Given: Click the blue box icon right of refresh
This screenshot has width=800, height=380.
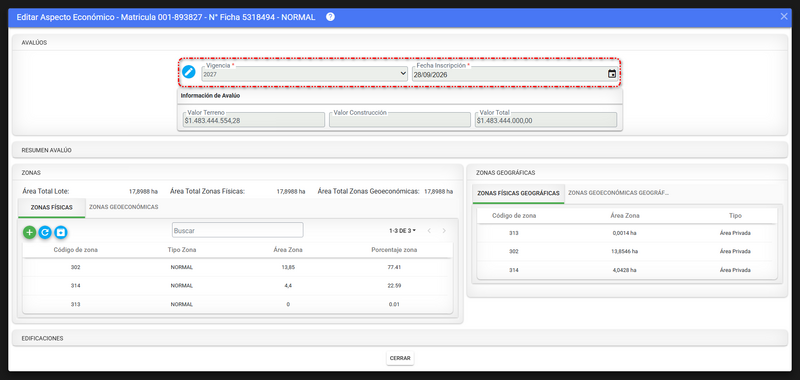Looking at the screenshot, I should [x=61, y=232].
